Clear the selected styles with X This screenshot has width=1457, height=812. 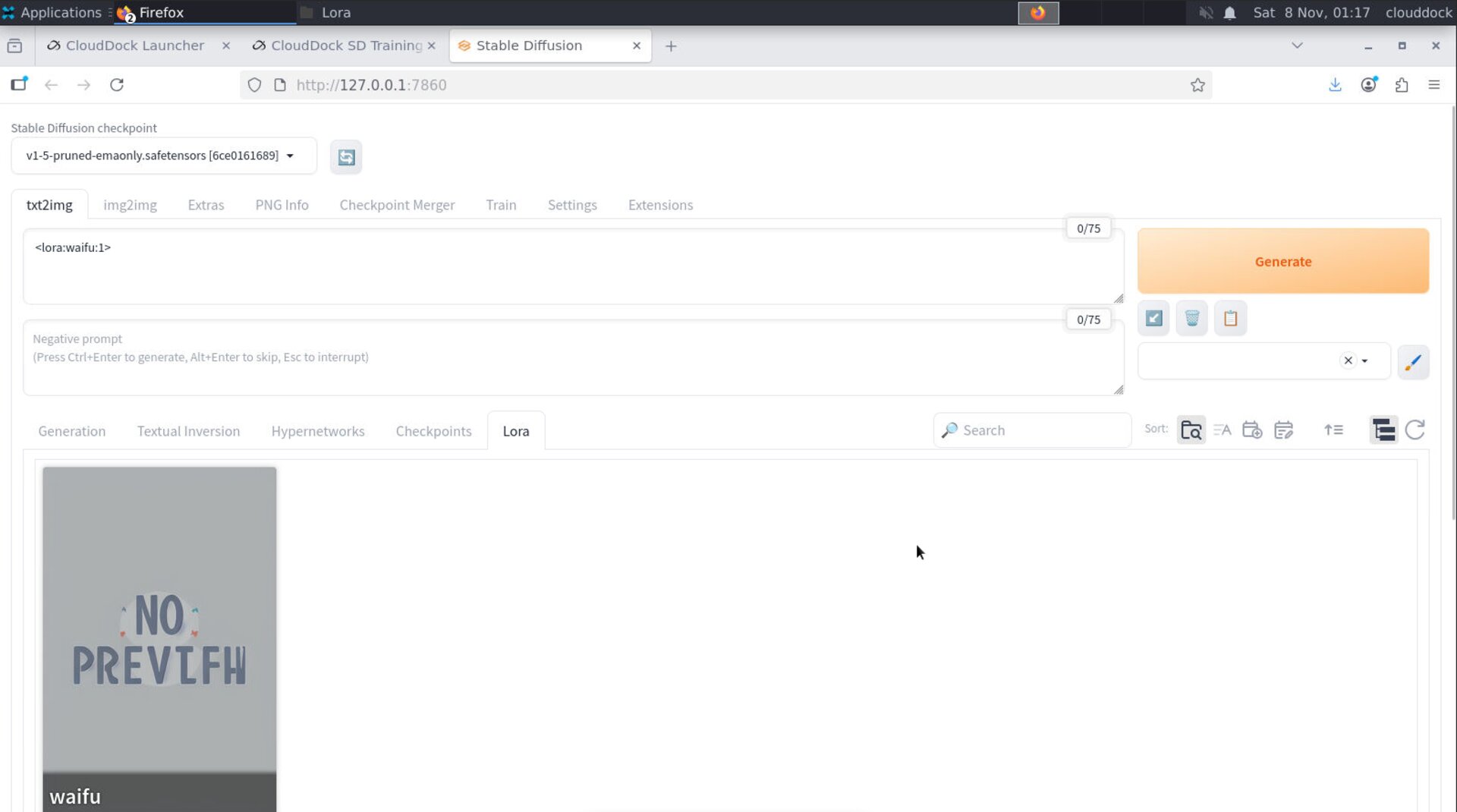tap(1348, 361)
